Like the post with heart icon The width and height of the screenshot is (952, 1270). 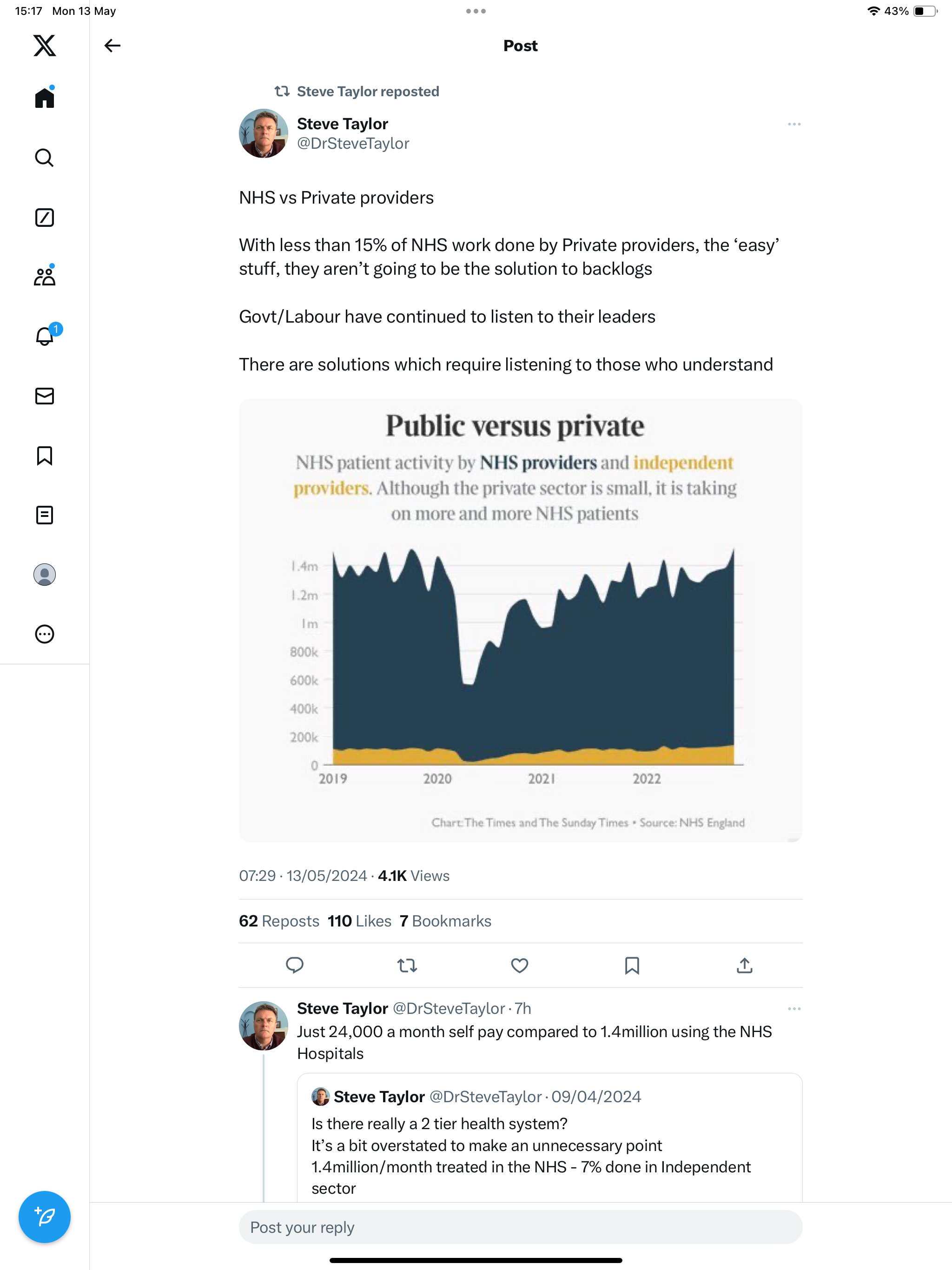pyautogui.click(x=520, y=966)
